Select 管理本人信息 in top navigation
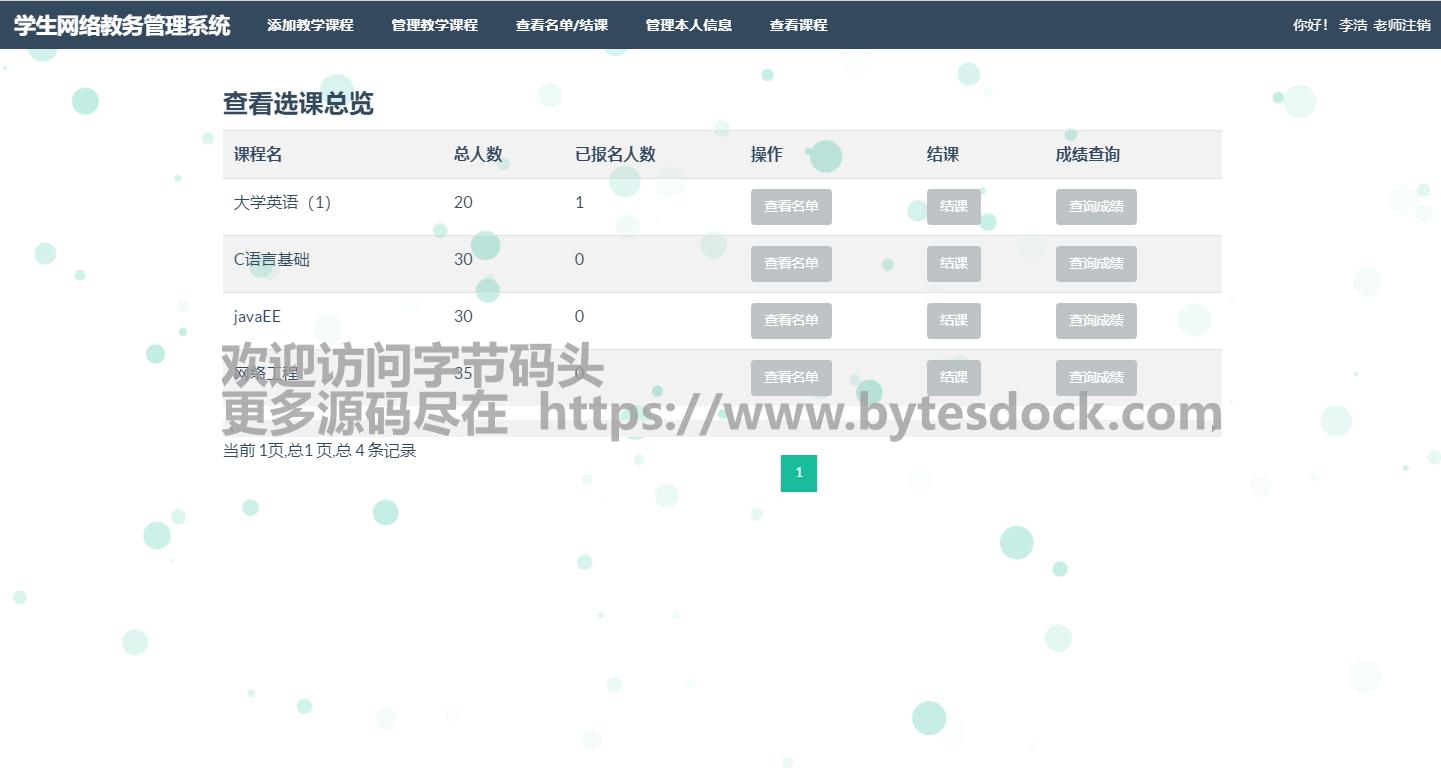Viewport: 1441px width, 777px height. pyautogui.click(x=688, y=25)
